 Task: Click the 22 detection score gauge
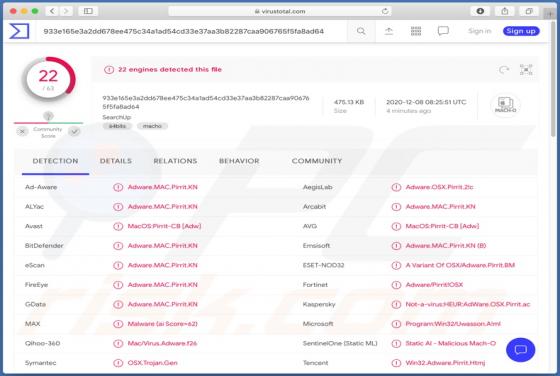click(x=48, y=79)
